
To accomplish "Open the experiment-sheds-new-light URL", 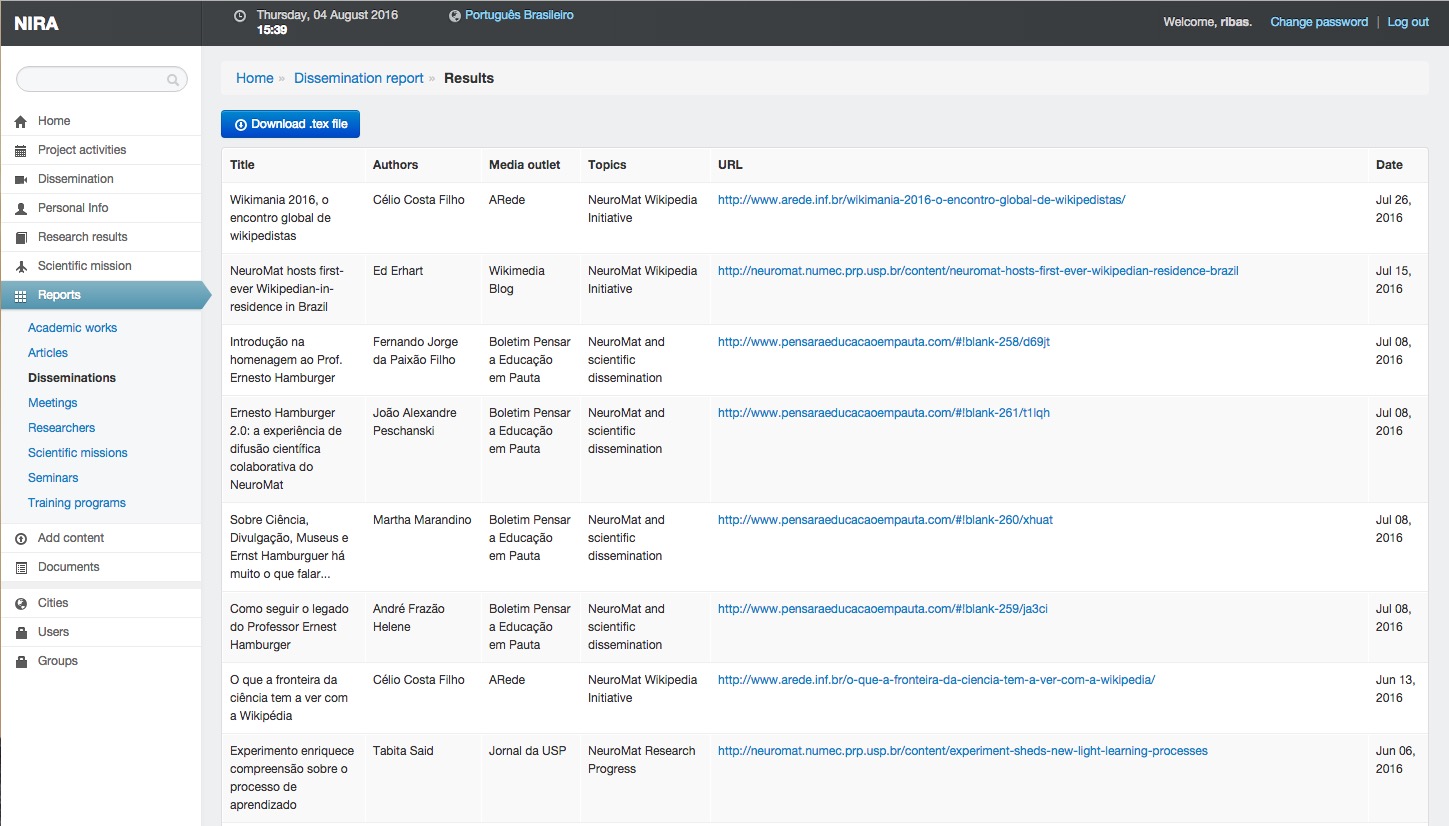I will pyautogui.click(x=963, y=751).
